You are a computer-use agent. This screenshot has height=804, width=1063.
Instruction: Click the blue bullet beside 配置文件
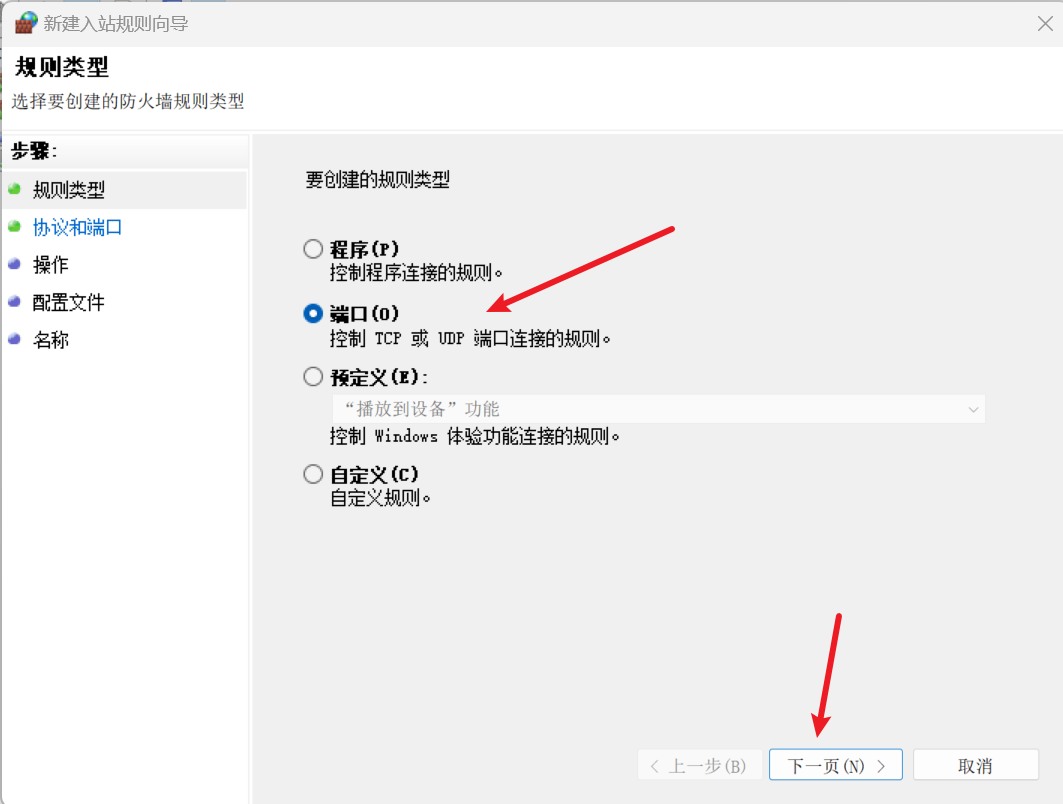pyautogui.click(x=14, y=302)
